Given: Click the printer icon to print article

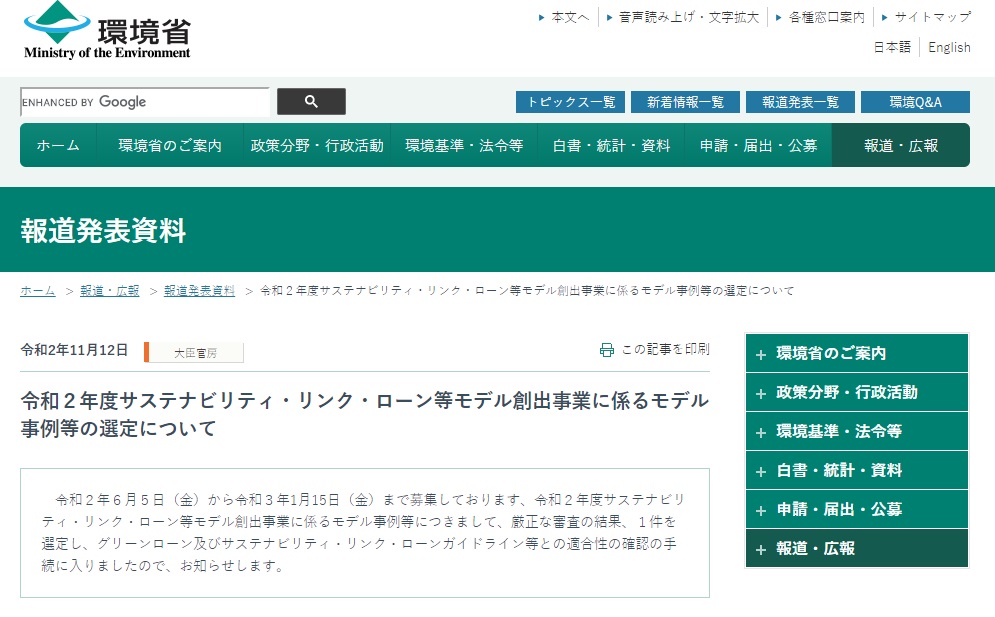Looking at the screenshot, I should 606,350.
